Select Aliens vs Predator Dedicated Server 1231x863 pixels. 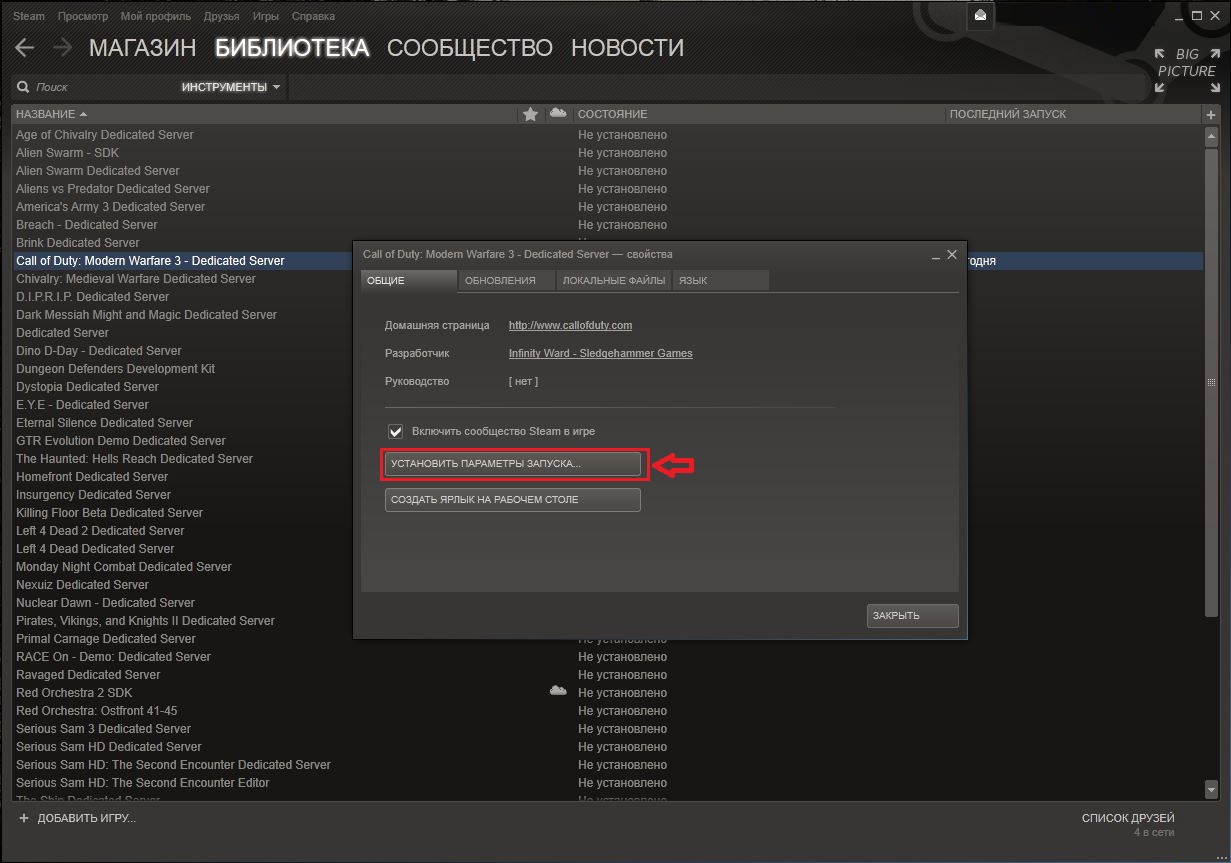pyautogui.click(x=113, y=188)
